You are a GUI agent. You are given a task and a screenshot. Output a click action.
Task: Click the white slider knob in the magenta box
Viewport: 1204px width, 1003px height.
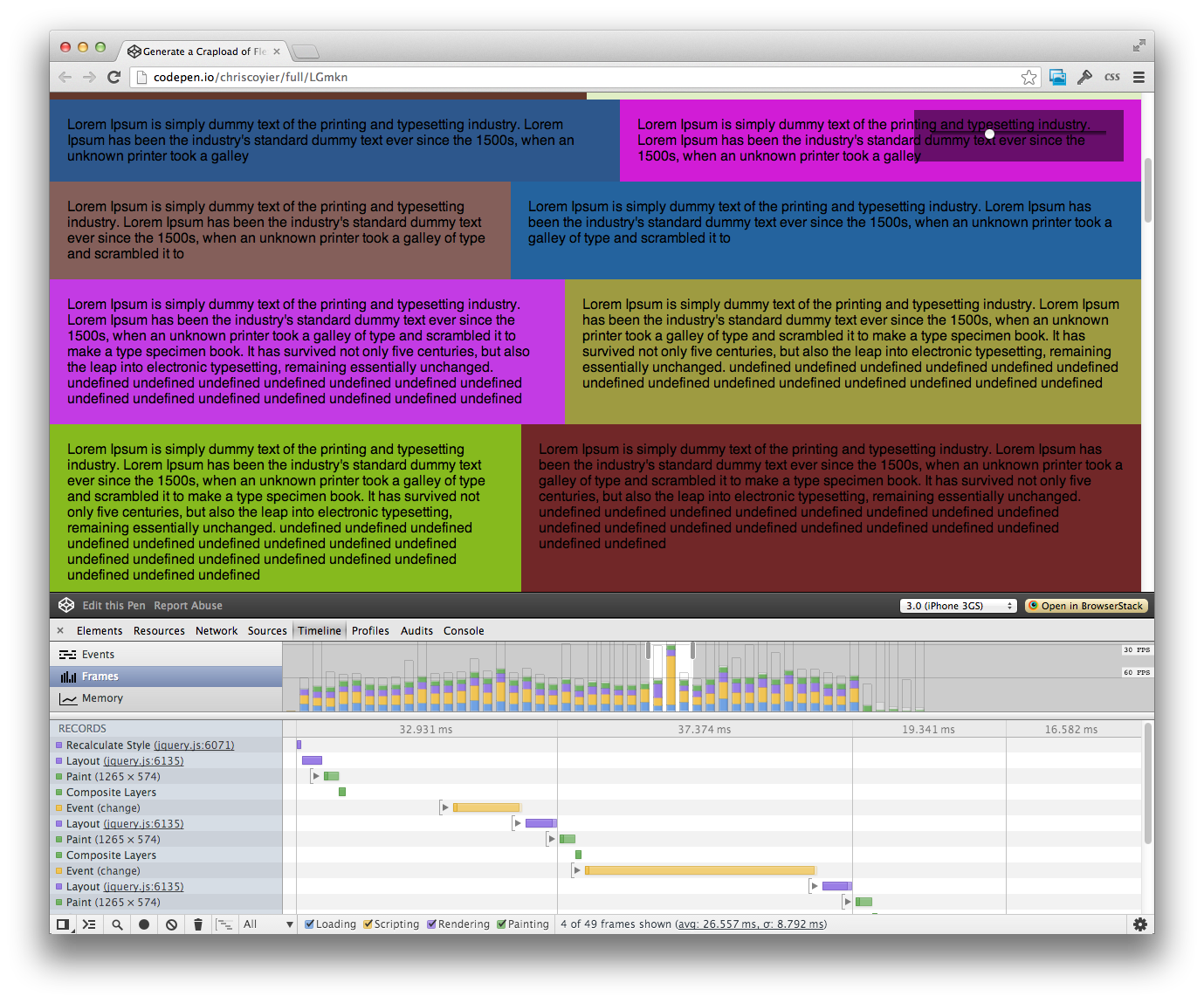[x=989, y=134]
